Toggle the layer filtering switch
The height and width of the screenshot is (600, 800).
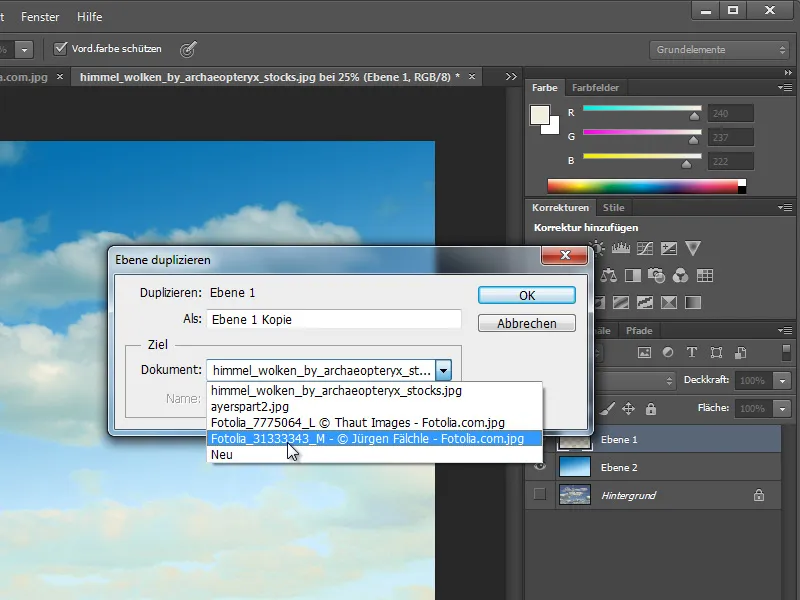[x=786, y=352]
